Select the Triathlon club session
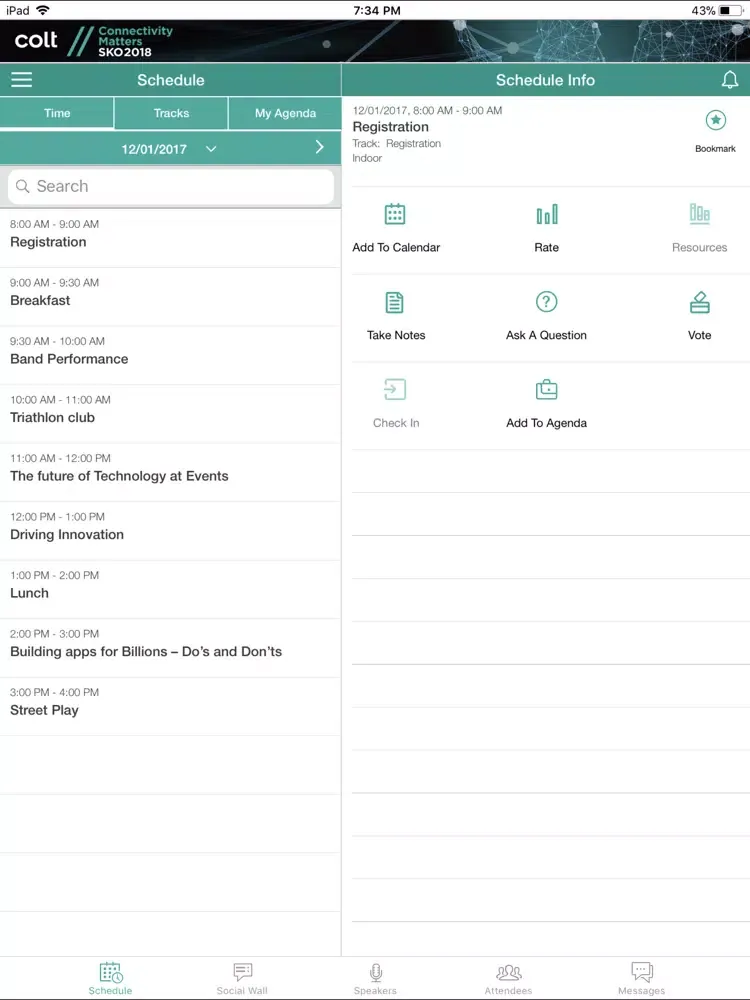The image size is (750, 1000). pyautogui.click(x=170, y=415)
